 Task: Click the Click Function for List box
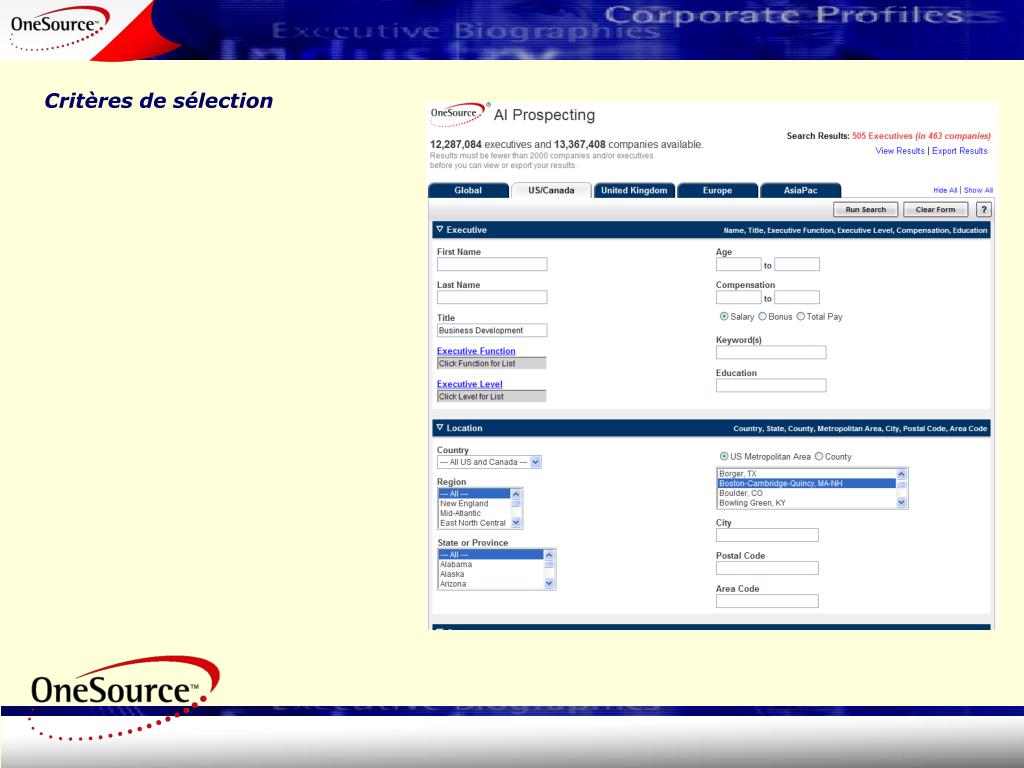pyautogui.click(x=491, y=364)
